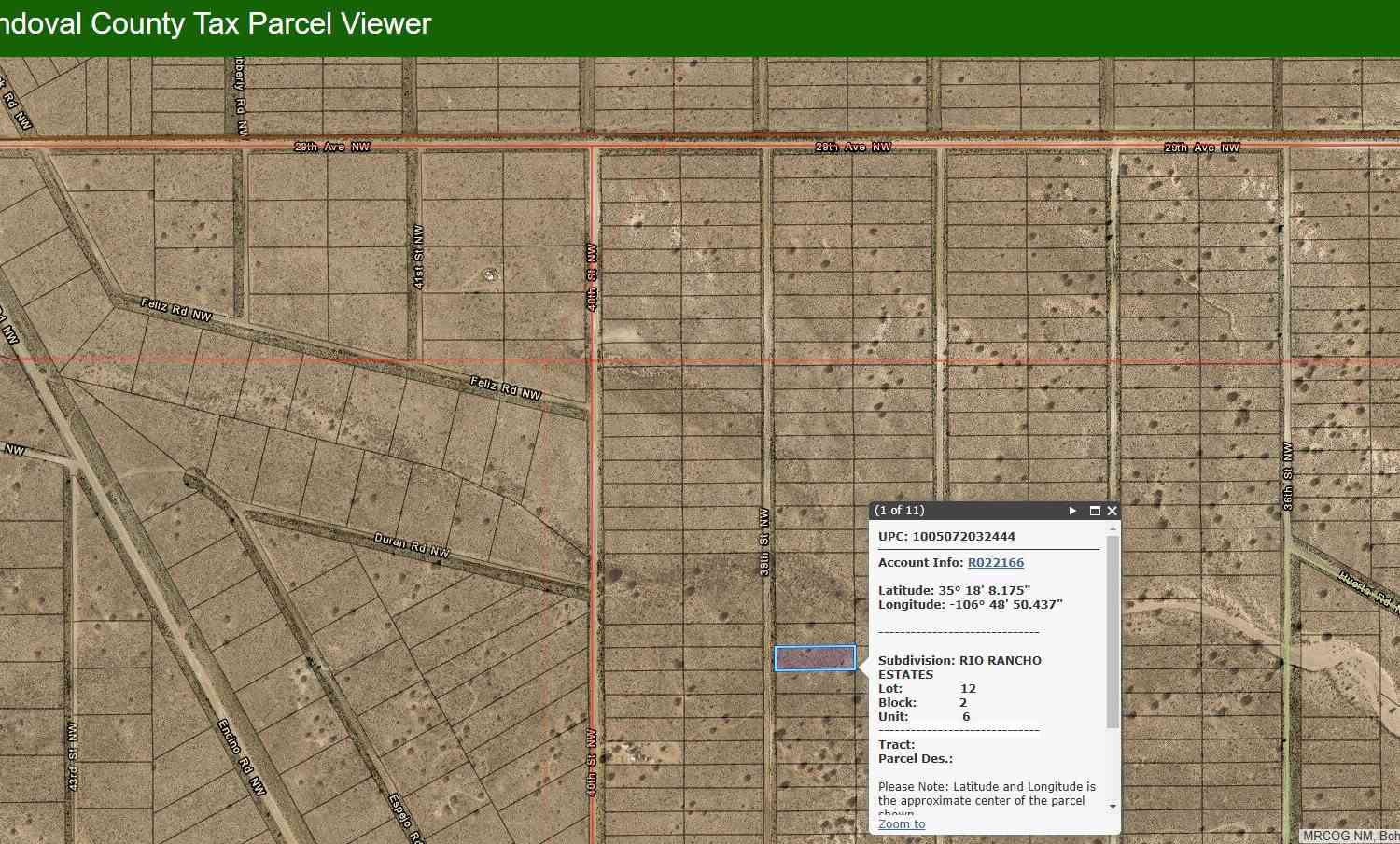Click the Encino Rd NW street label
The height and width of the screenshot is (844, 1400).
[x=242, y=757]
